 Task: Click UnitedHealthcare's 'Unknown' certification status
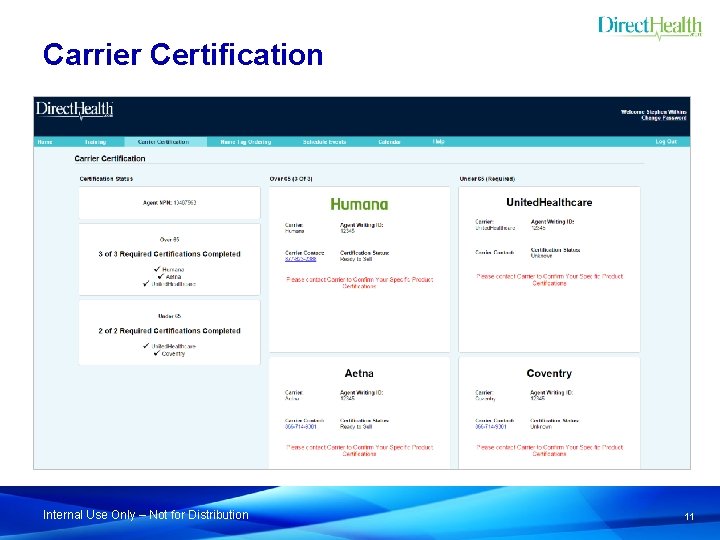click(541, 256)
